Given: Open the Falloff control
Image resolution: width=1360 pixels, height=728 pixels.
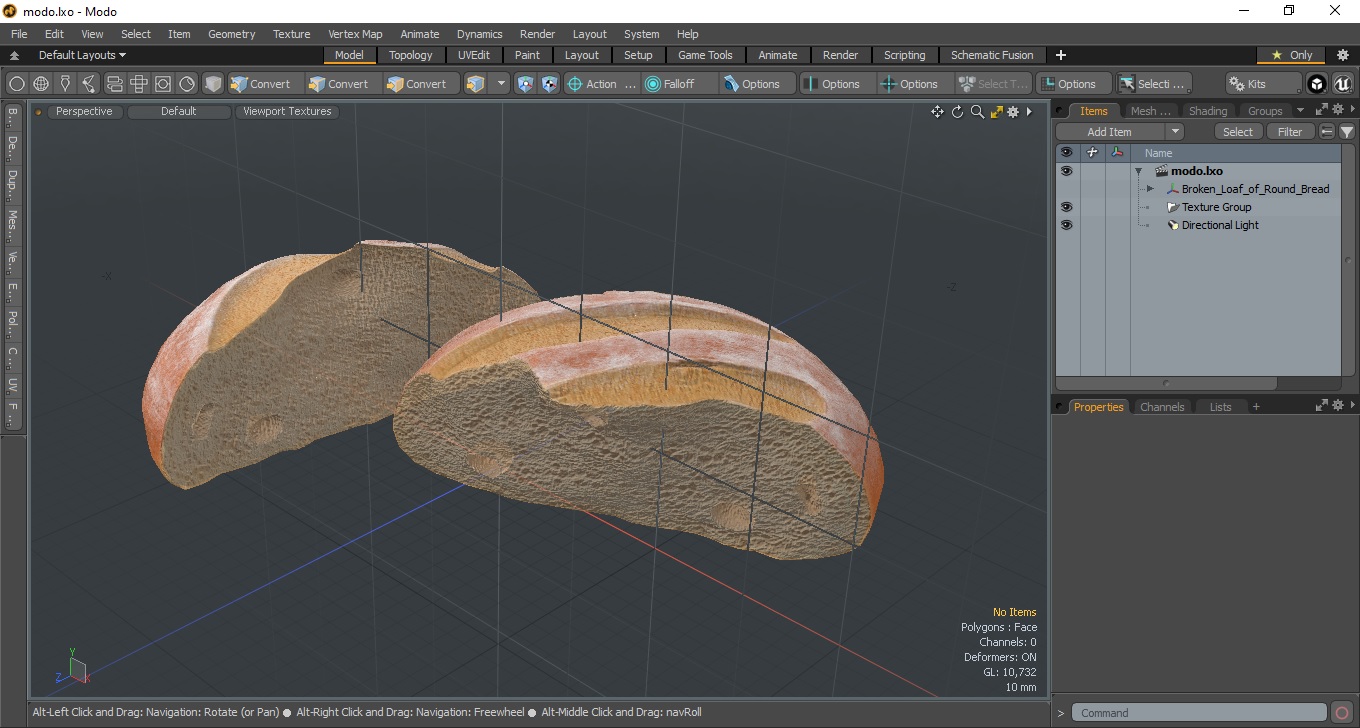Looking at the screenshot, I should tap(680, 84).
